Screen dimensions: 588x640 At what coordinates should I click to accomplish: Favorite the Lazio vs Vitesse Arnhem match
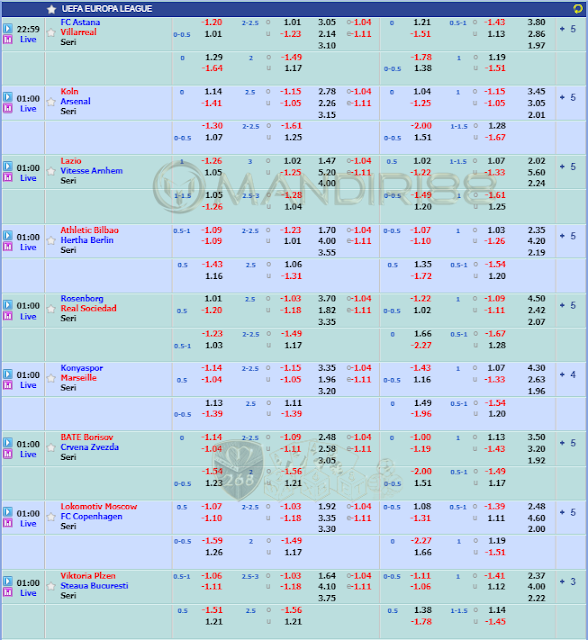click(51, 171)
